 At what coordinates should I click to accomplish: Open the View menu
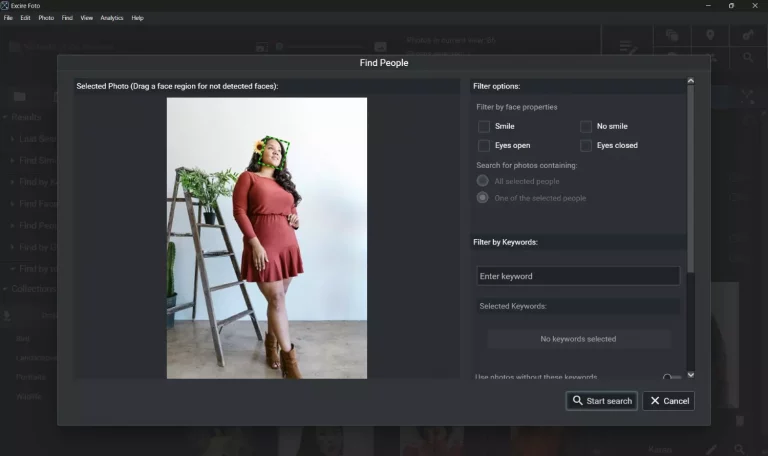tap(87, 18)
